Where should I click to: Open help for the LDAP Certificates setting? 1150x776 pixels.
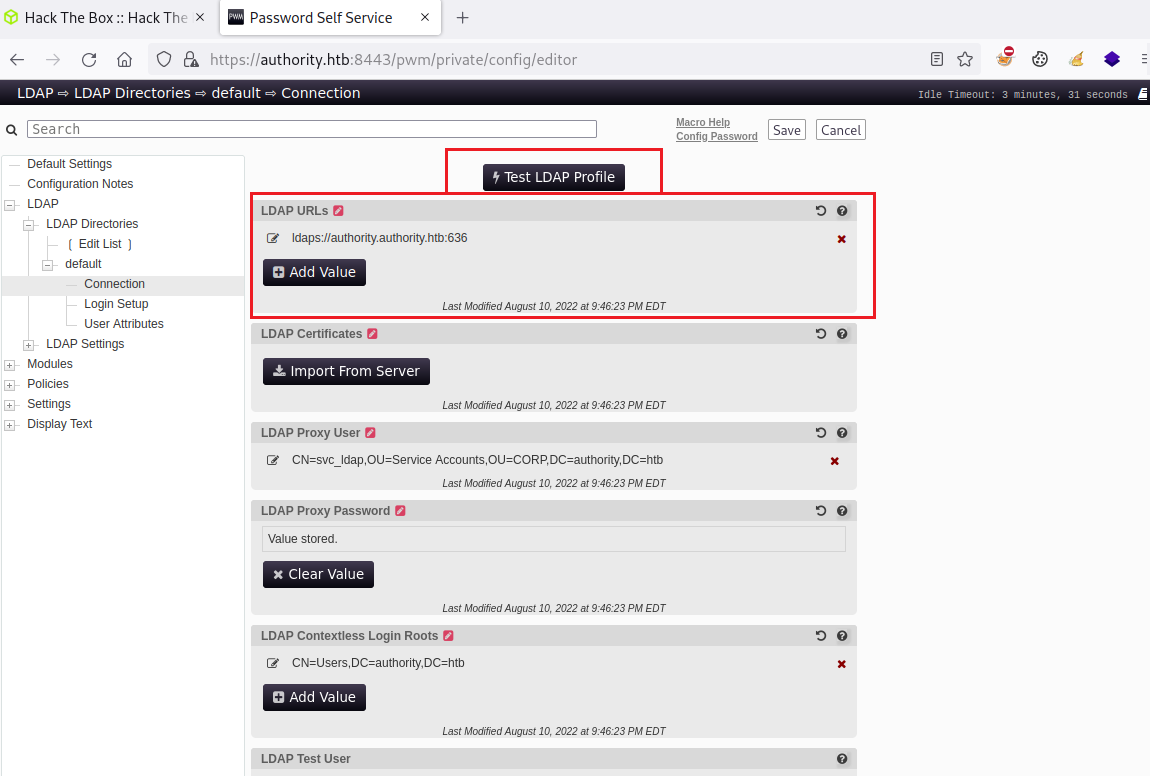click(842, 334)
